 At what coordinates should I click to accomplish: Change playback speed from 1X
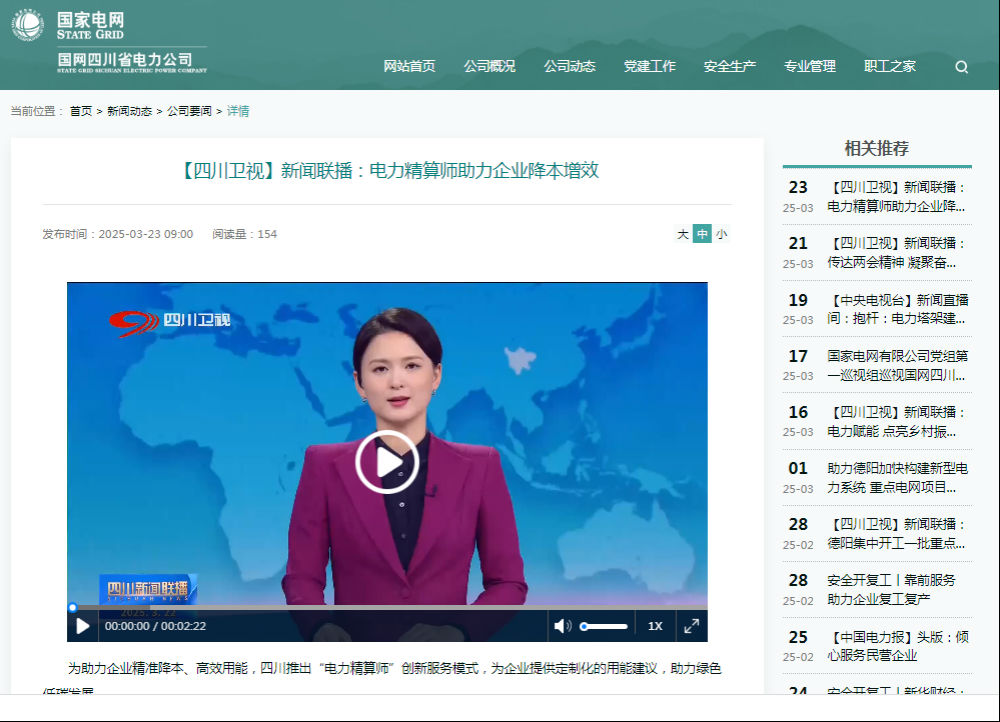655,626
